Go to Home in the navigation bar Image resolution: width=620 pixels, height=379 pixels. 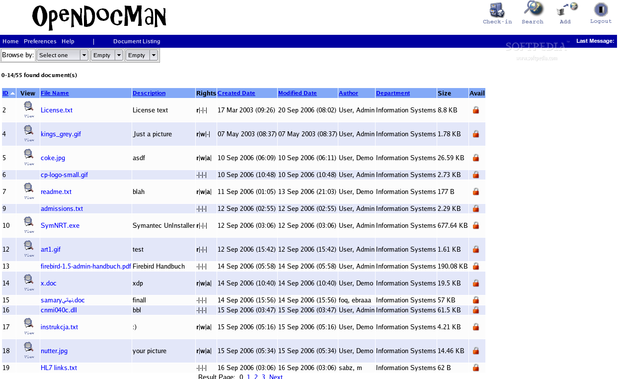10,41
